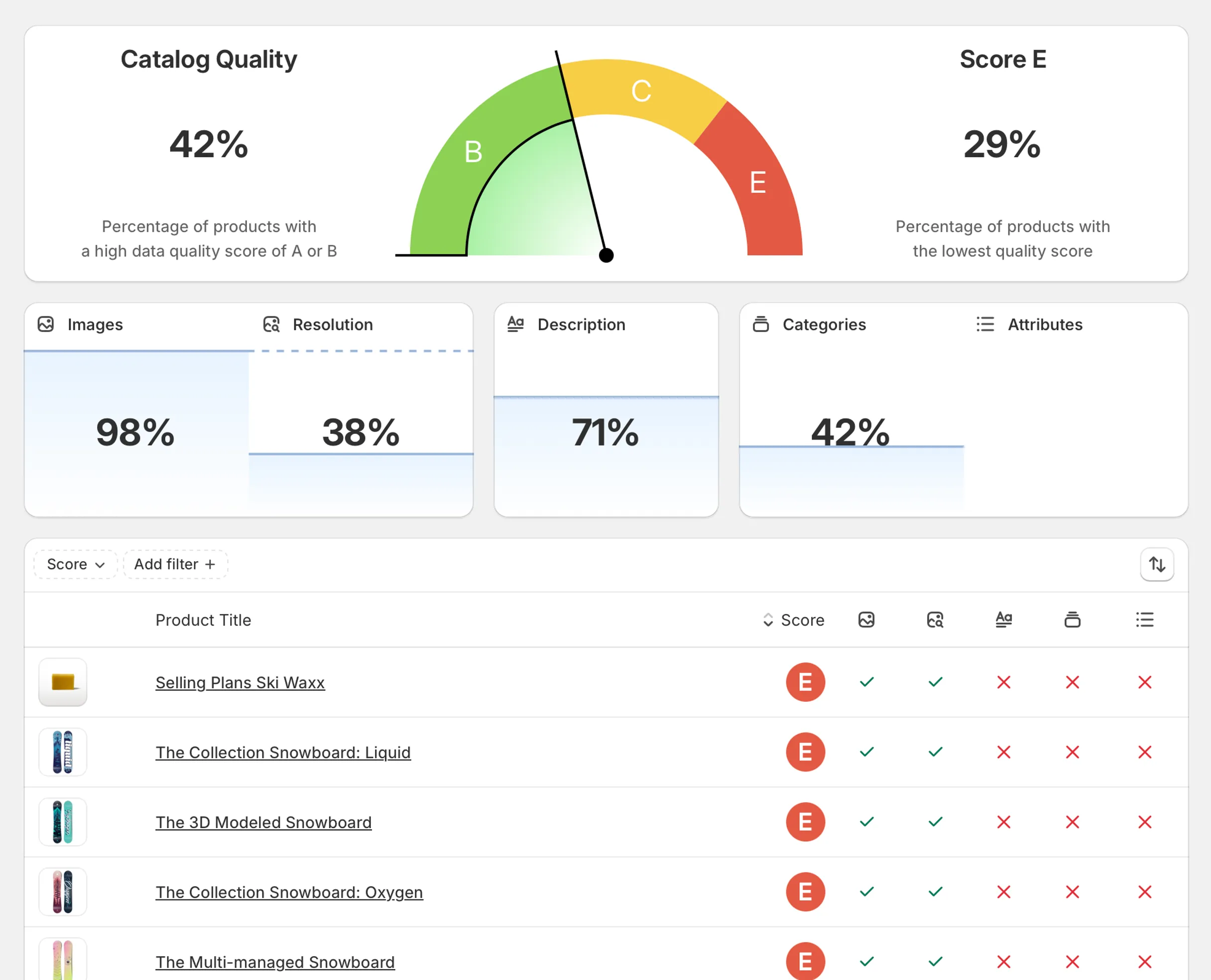Click attributes red X for Oxygen snowboard
Image resolution: width=1211 pixels, height=980 pixels.
1144,892
